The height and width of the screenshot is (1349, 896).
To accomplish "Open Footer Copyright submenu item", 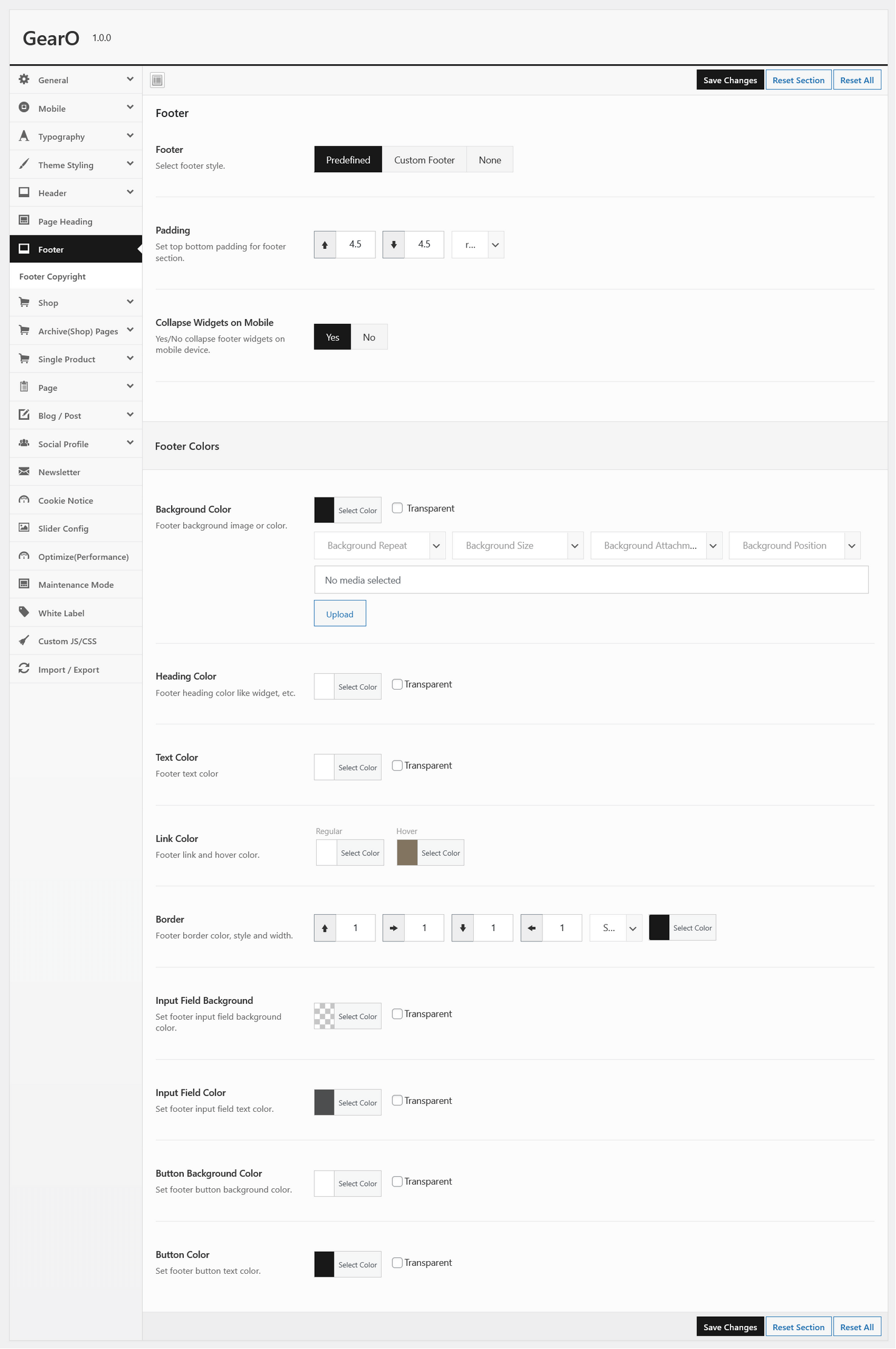I will [53, 277].
